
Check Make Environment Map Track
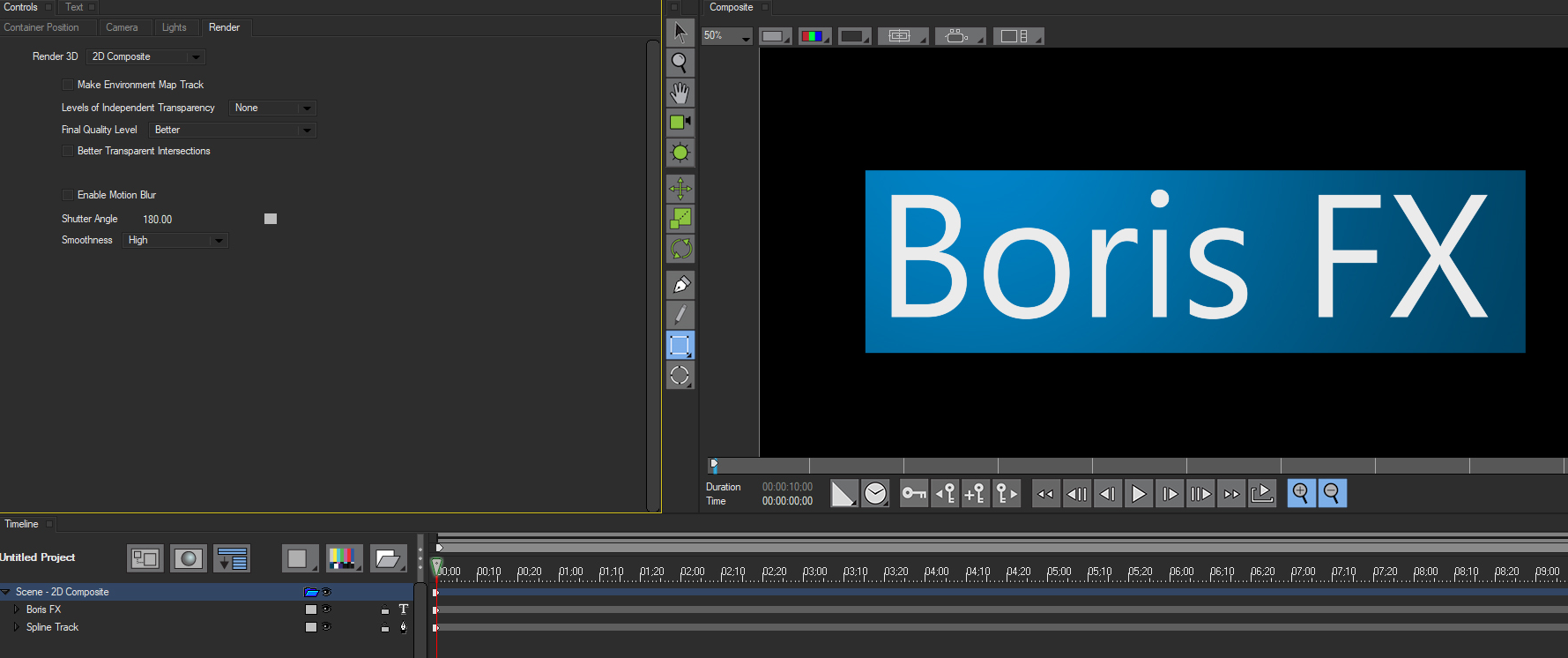tap(68, 85)
